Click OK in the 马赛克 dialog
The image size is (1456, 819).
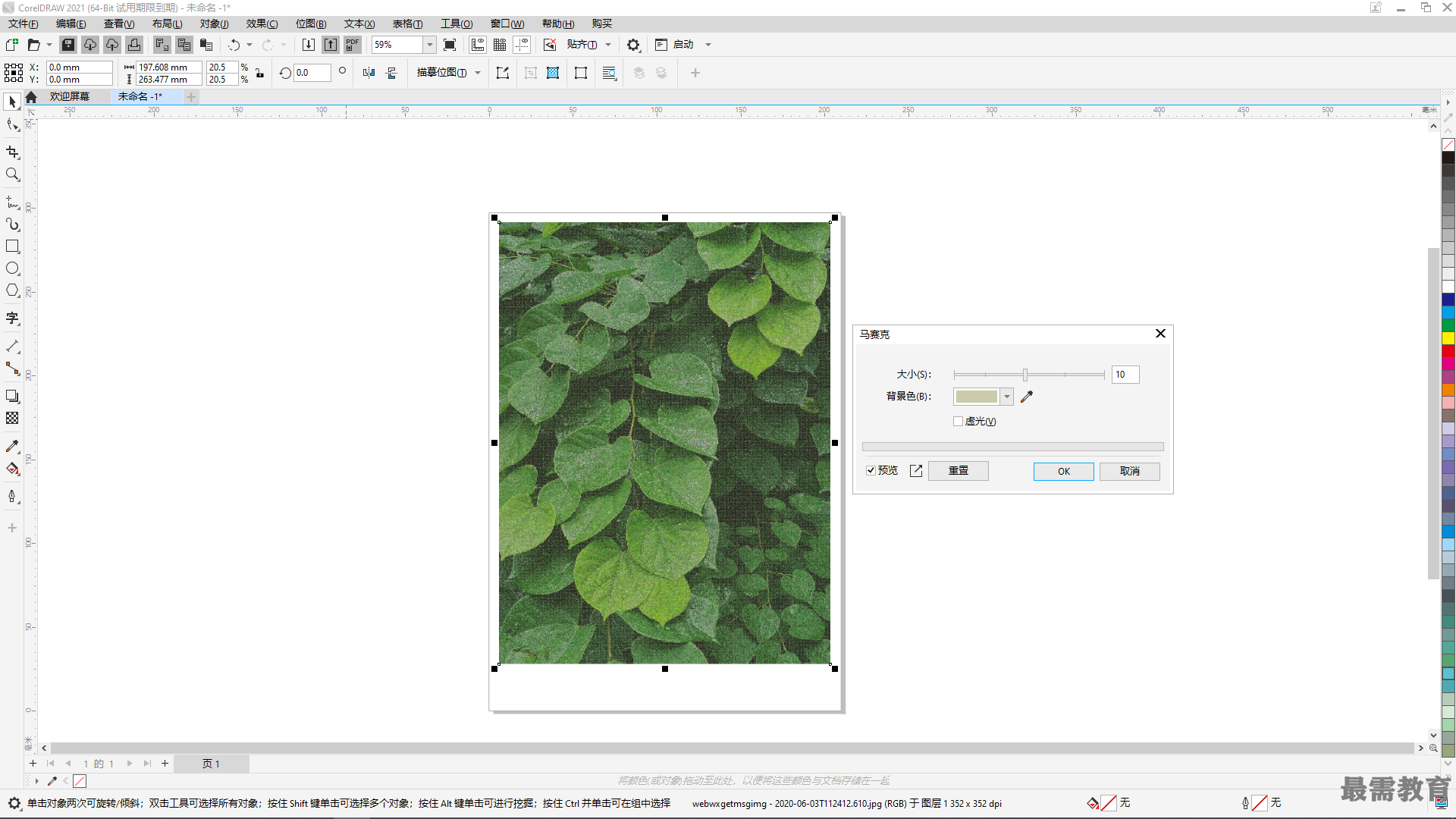point(1063,471)
